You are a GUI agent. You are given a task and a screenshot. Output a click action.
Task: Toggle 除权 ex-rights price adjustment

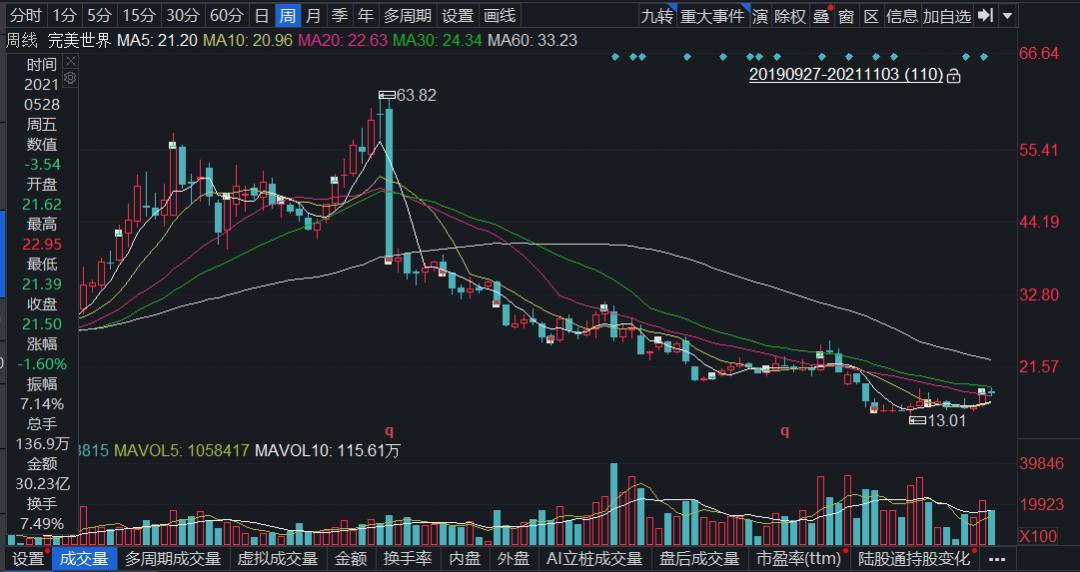click(x=789, y=15)
